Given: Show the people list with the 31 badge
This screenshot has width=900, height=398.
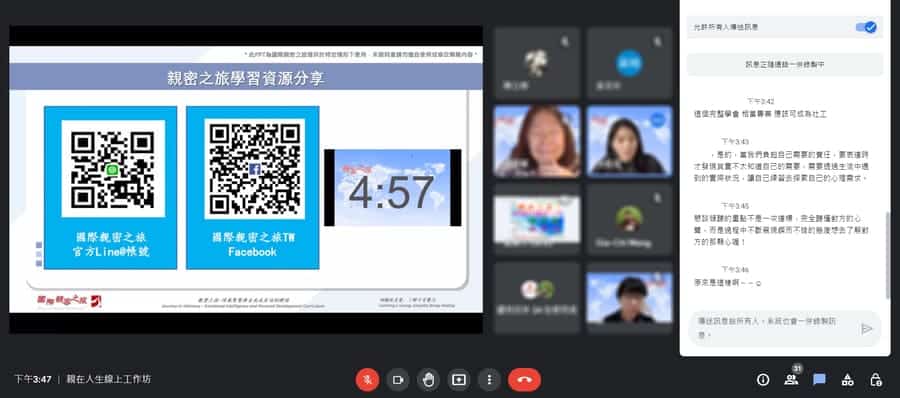Looking at the screenshot, I should click(x=792, y=379).
